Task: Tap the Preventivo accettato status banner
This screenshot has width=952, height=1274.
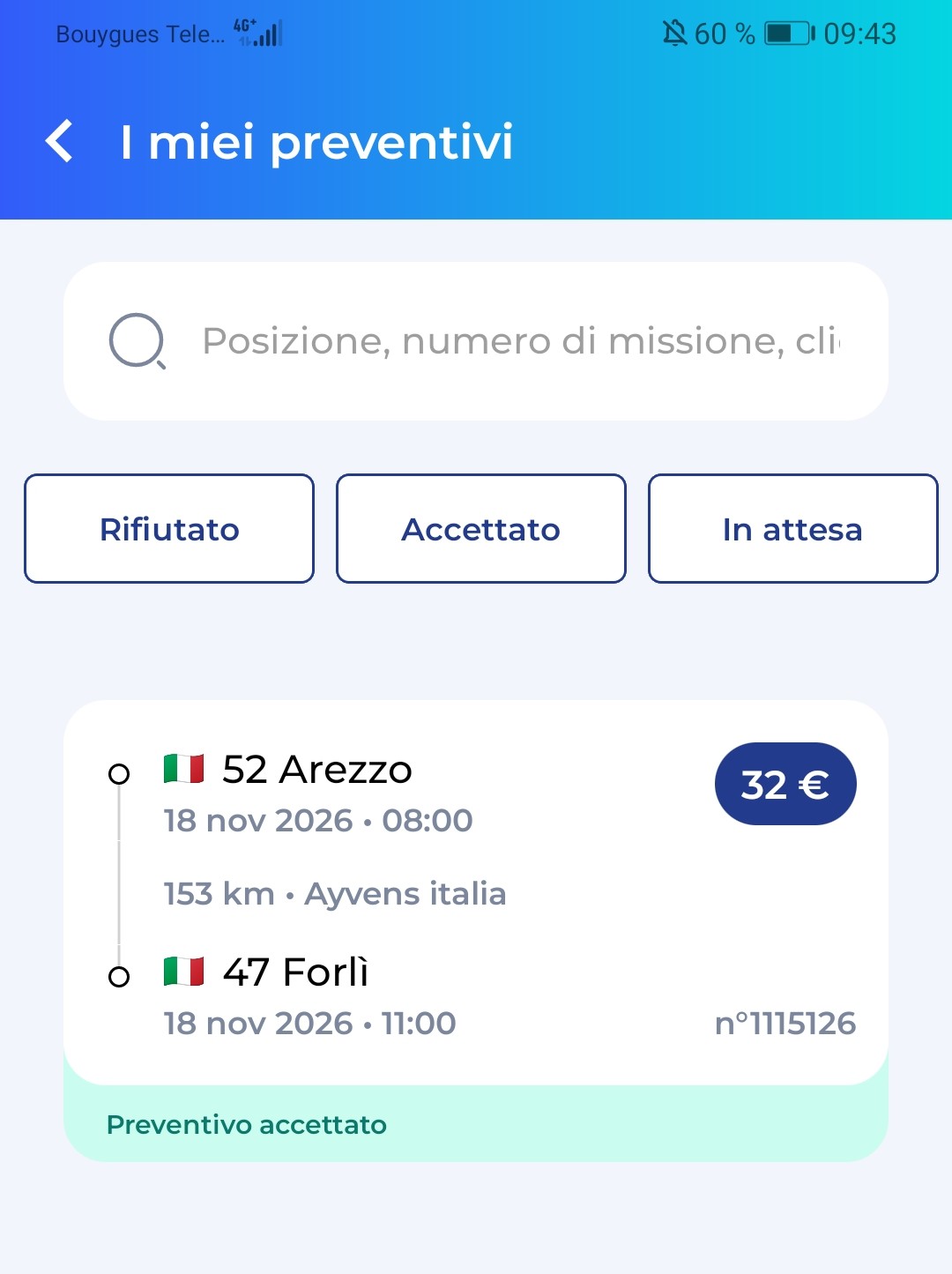Action: point(476,1124)
